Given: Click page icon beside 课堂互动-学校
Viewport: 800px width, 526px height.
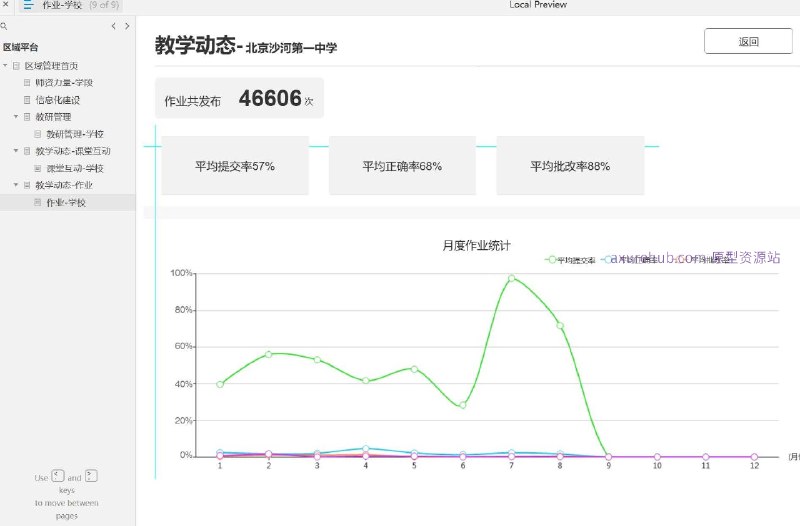Looking at the screenshot, I should [38, 168].
